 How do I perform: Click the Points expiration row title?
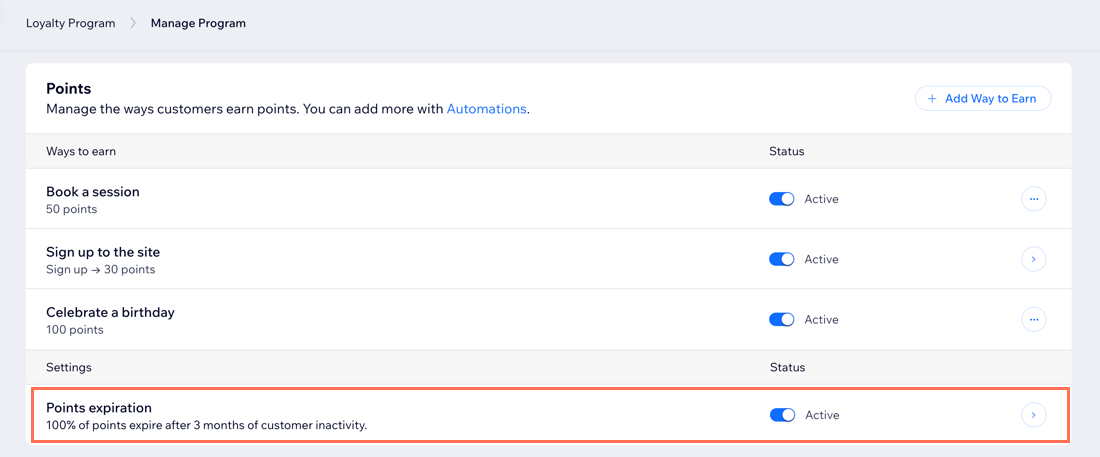pyautogui.click(x=99, y=407)
